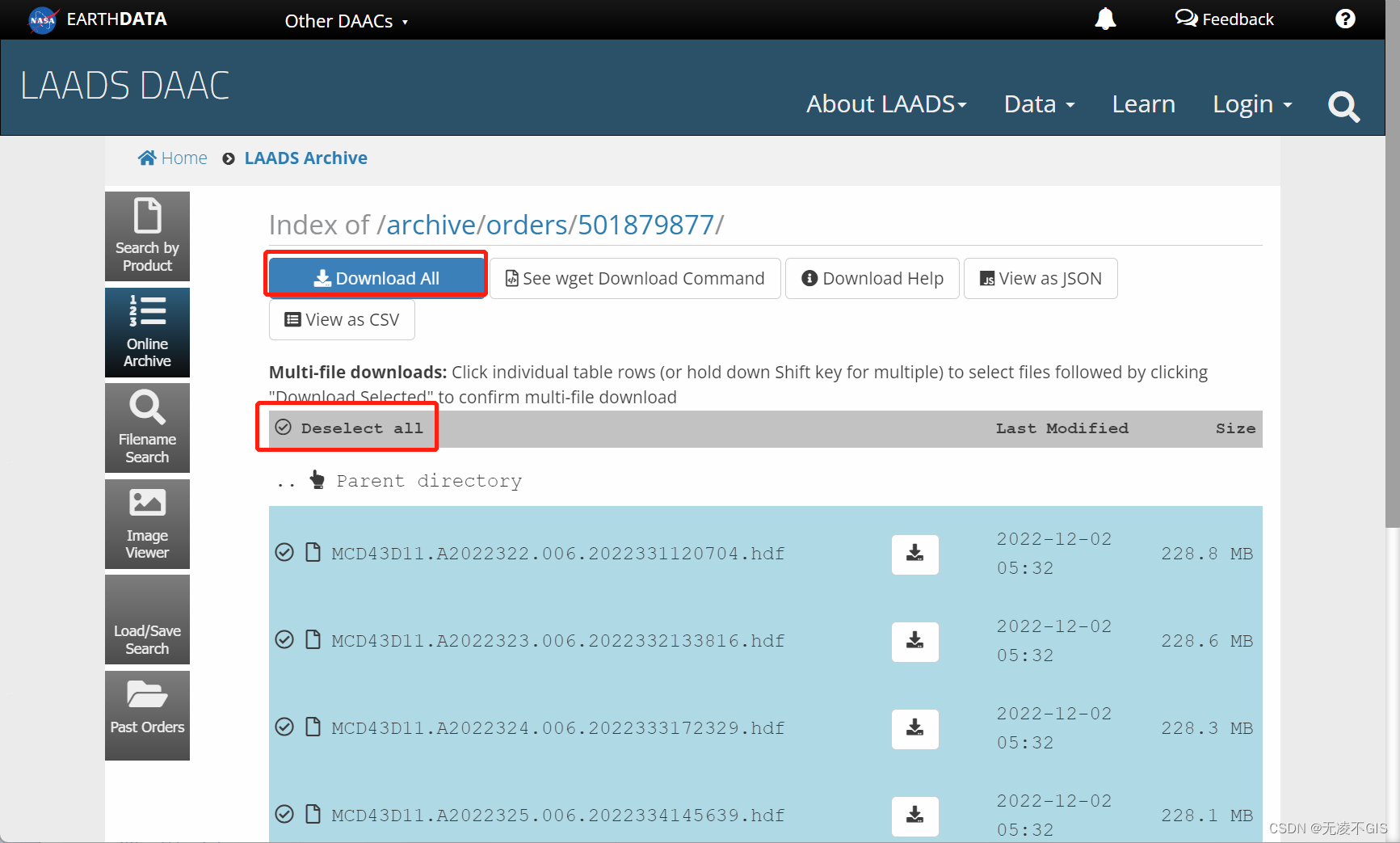Click the Download All button
This screenshot has width=1400, height=843.
click(x=376, y=278)
